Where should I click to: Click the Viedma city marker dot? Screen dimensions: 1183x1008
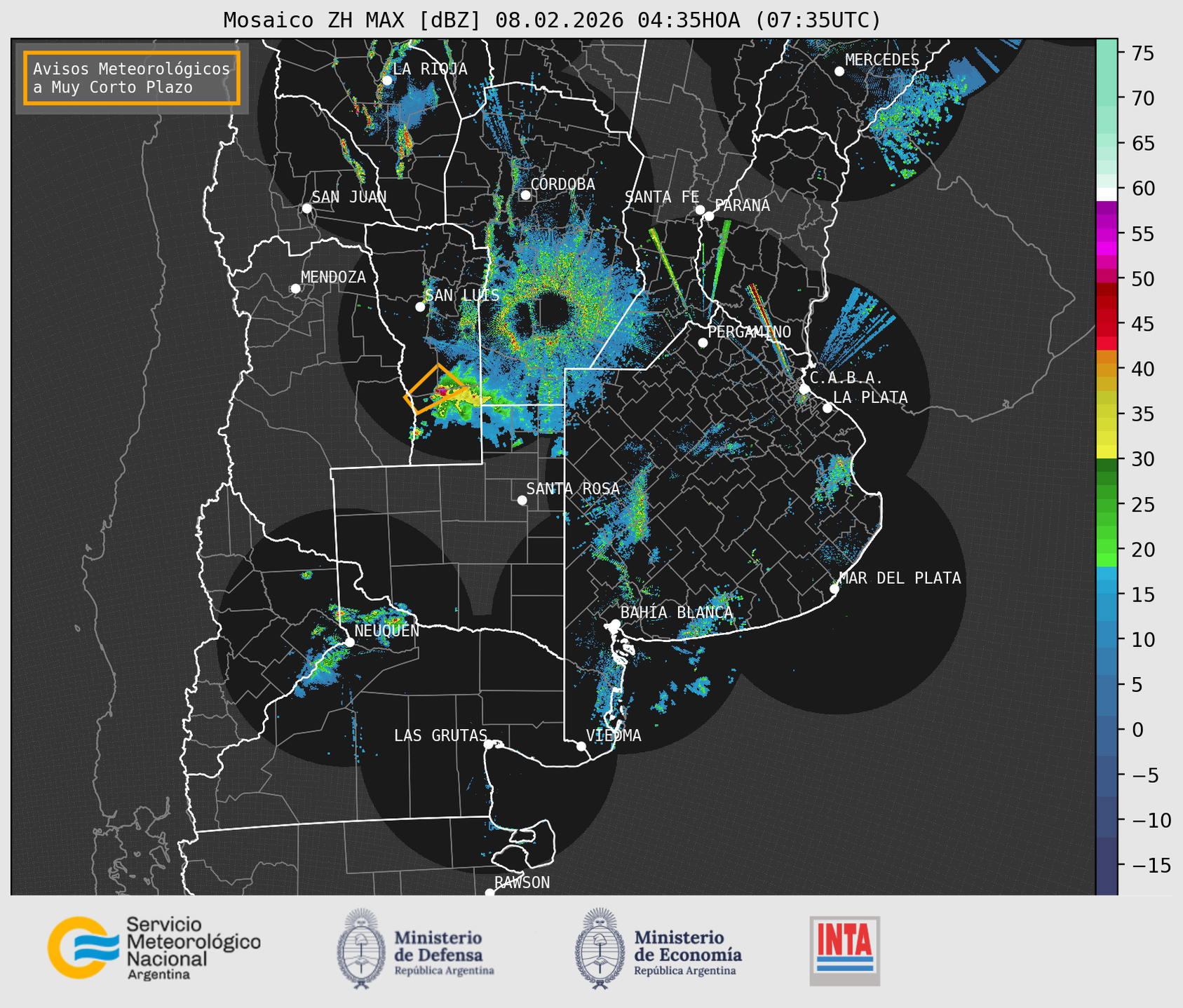pos(581,746)
